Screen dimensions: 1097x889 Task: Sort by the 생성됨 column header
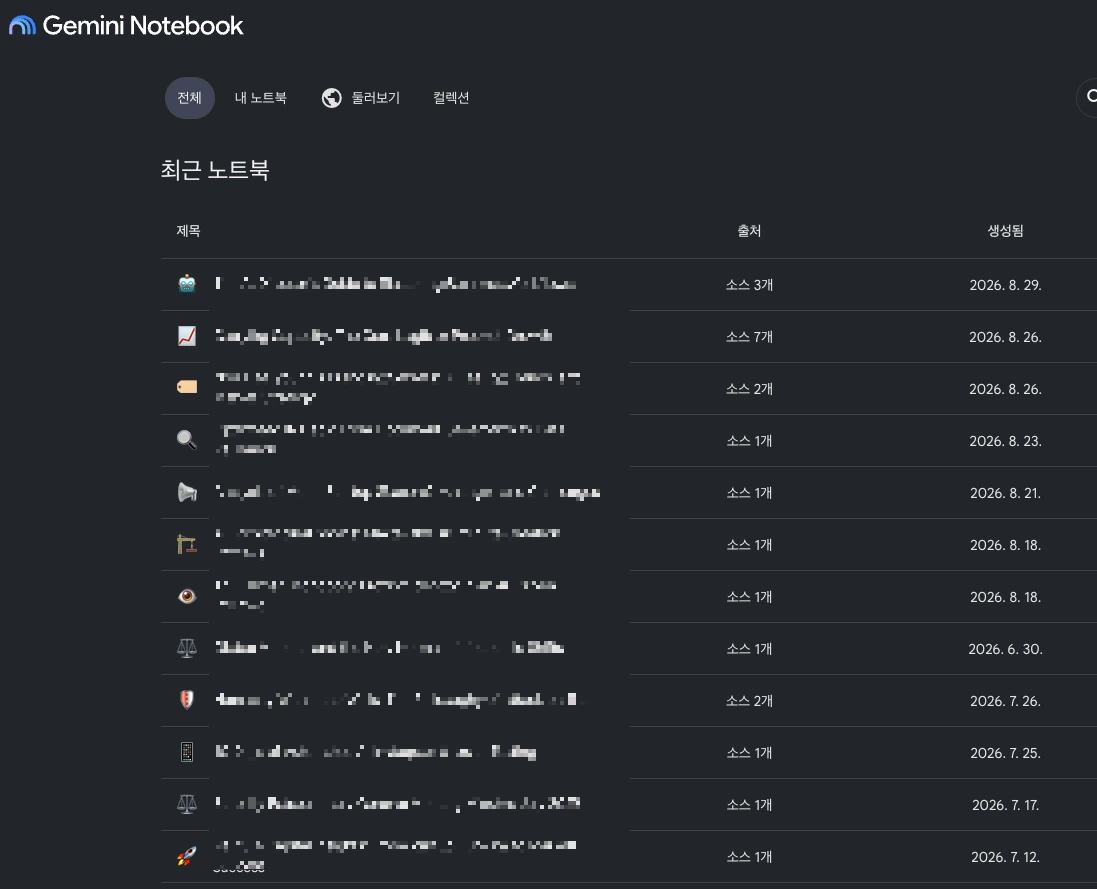coord(1005,231)
